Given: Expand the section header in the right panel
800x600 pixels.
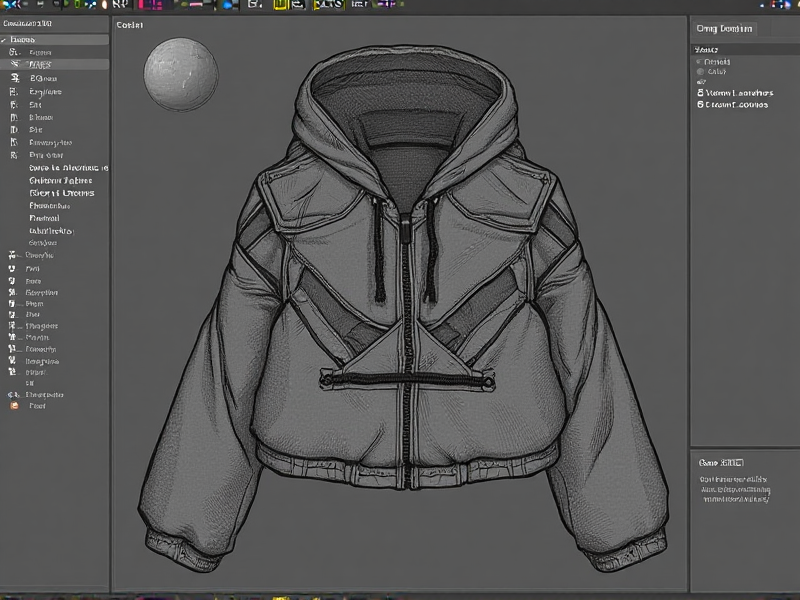Looking at the screenshot, I should coord(706,49).
